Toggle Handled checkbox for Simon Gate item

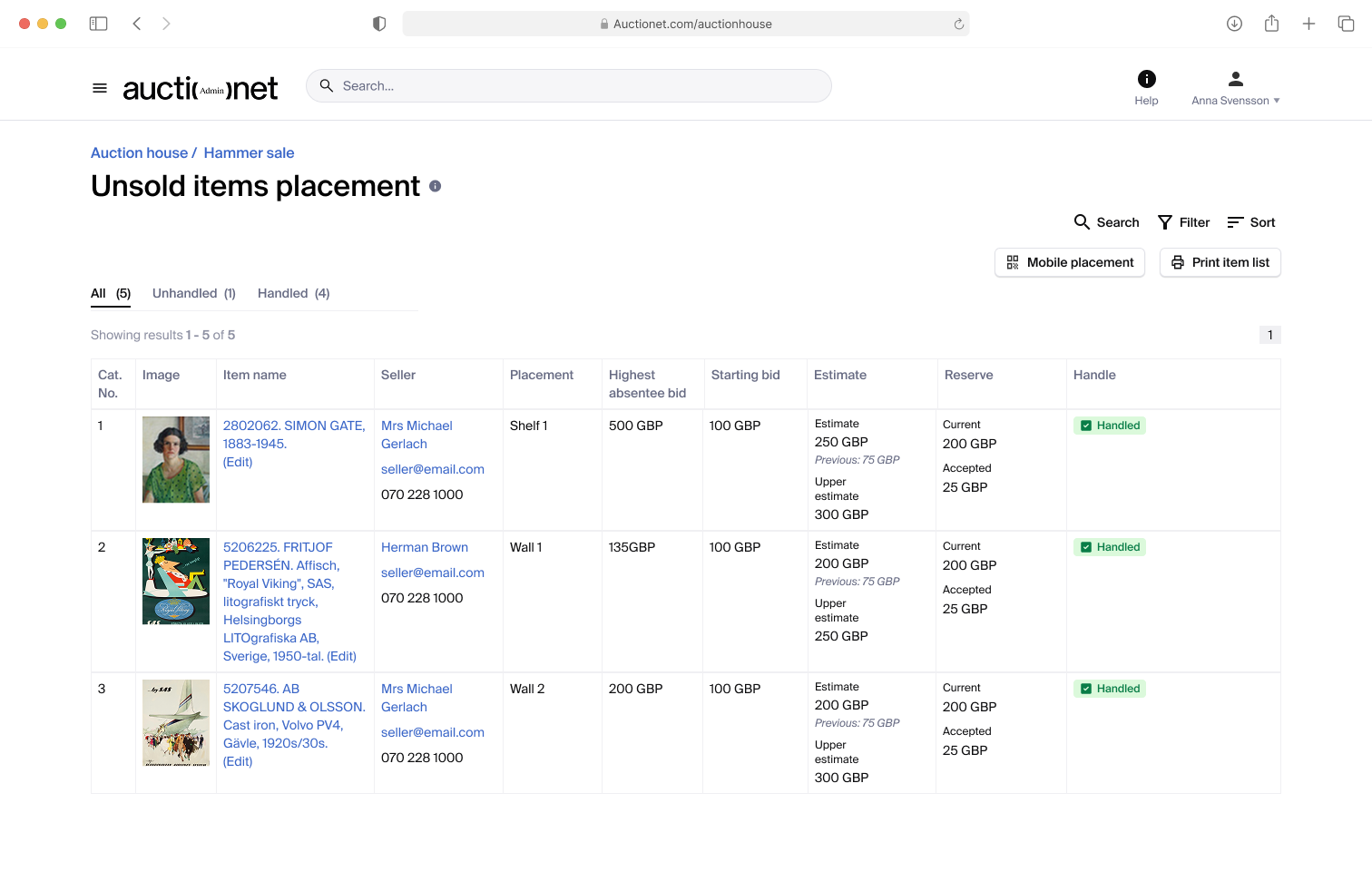click(x=1086, y=426)
